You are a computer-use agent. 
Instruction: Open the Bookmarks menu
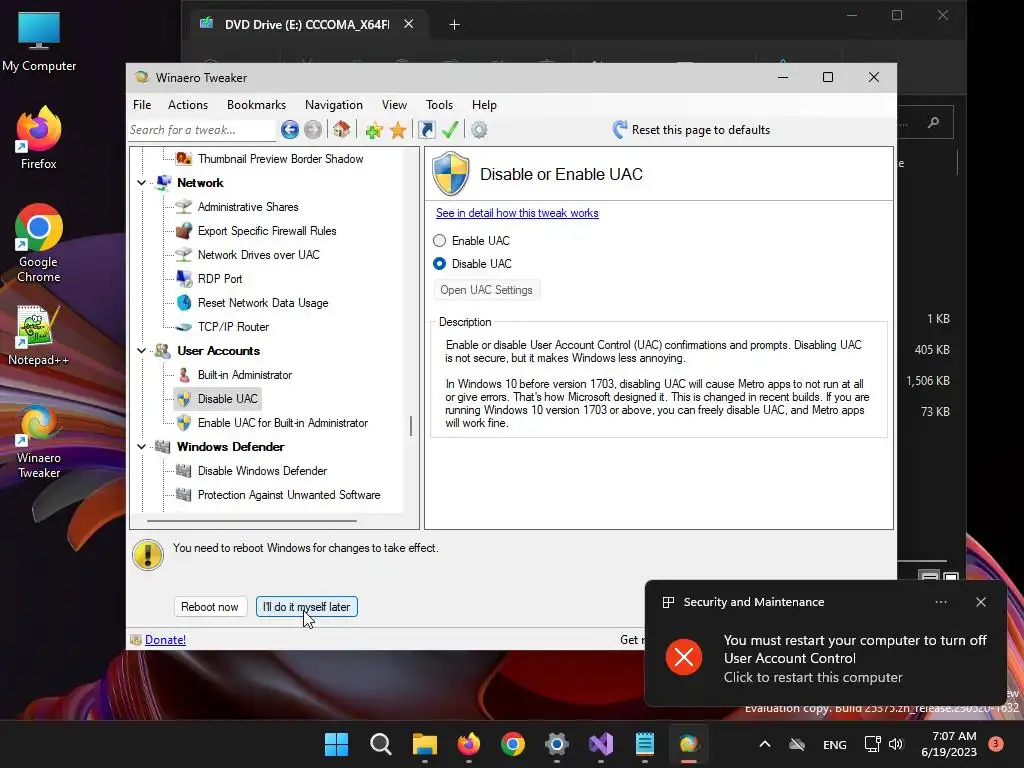(x=256, y=104)
